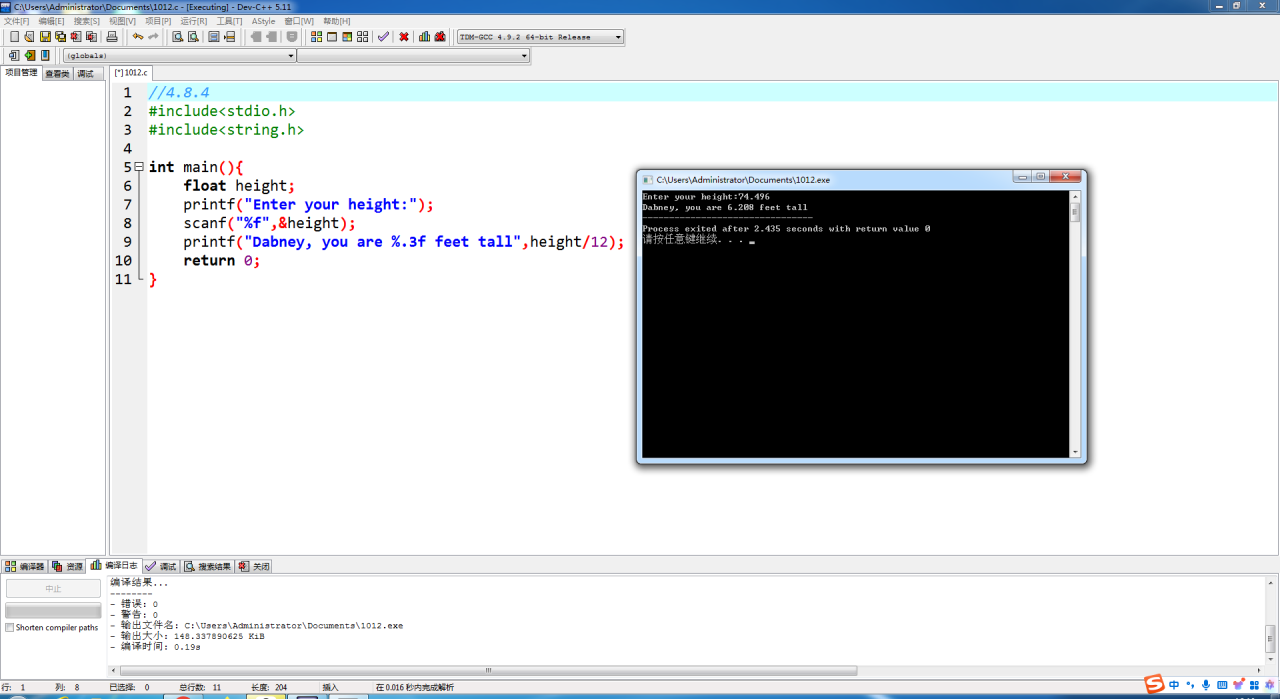
Task: Click the red X stop execution icon
Action: [x=404, y=37]
